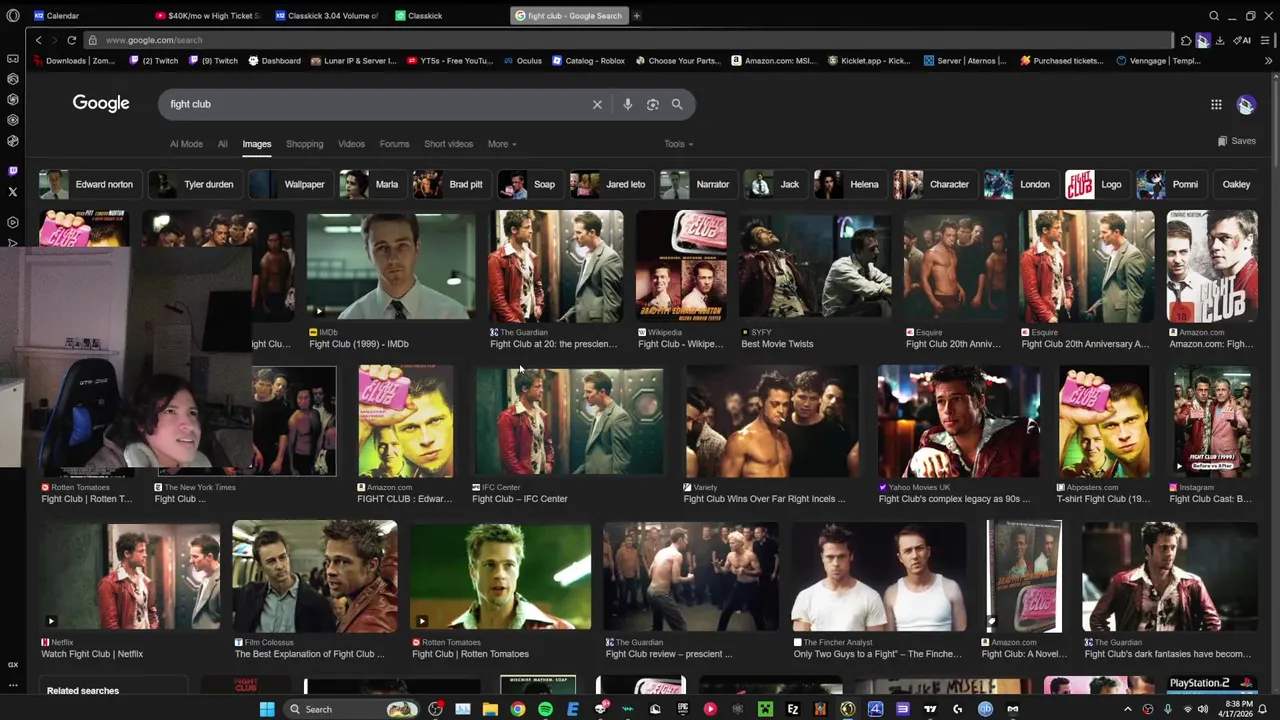Open the TradingView icon in the taskbar
This screenshot has height=720, width=1280.
[x=930, y=709]
